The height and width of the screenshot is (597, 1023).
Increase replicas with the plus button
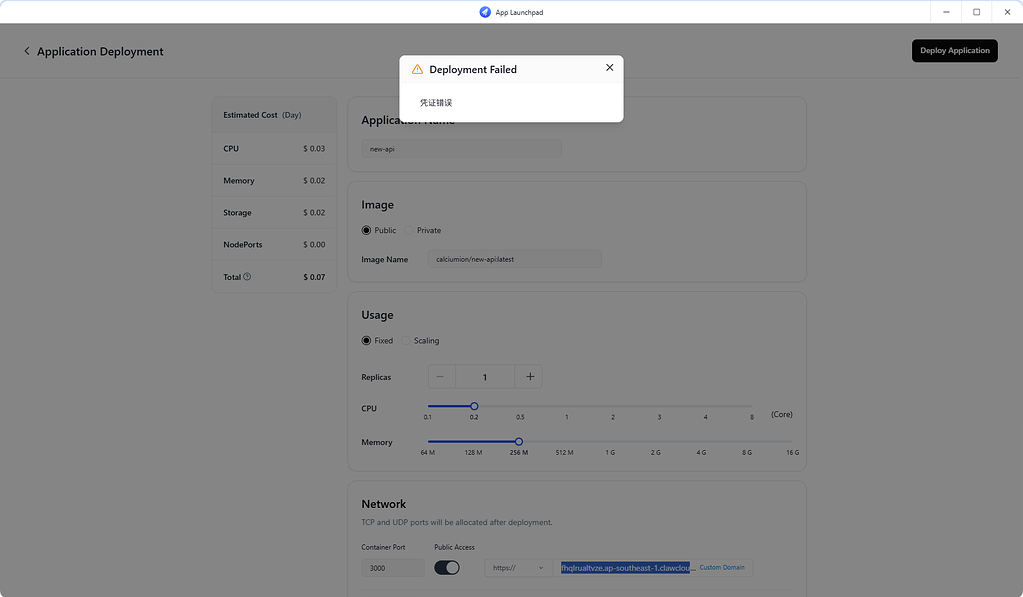[x=530, y=376]
